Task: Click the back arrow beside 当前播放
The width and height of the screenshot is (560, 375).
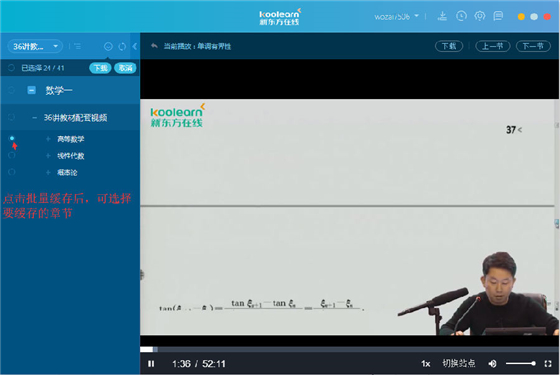Action: [x=154, y=46]
